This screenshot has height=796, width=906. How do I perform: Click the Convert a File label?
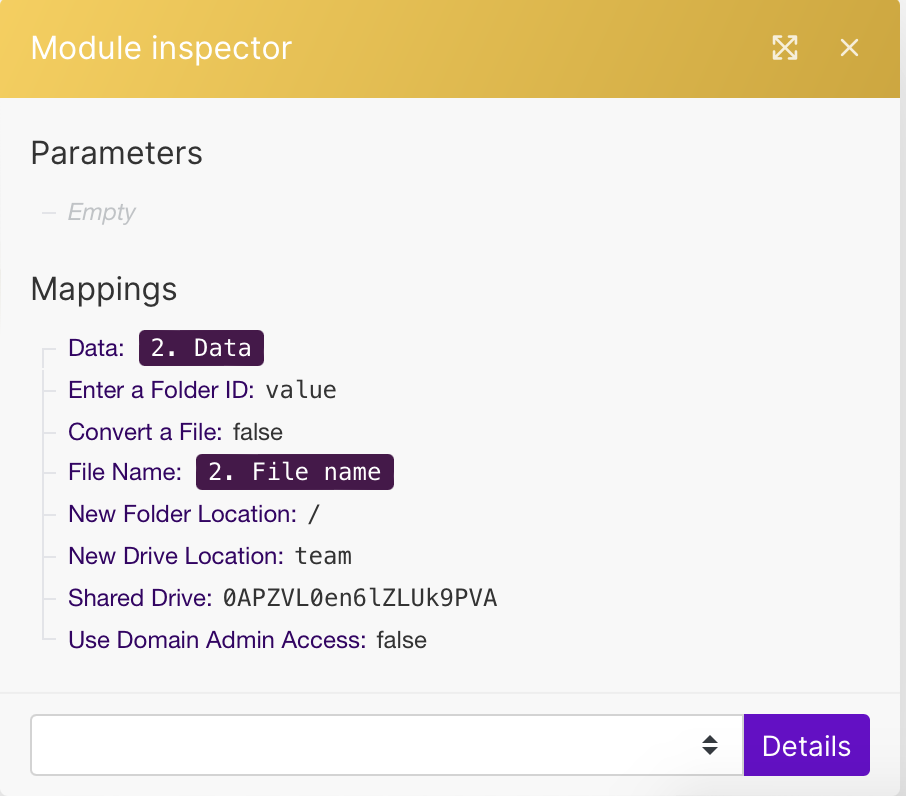click(145, 432)
